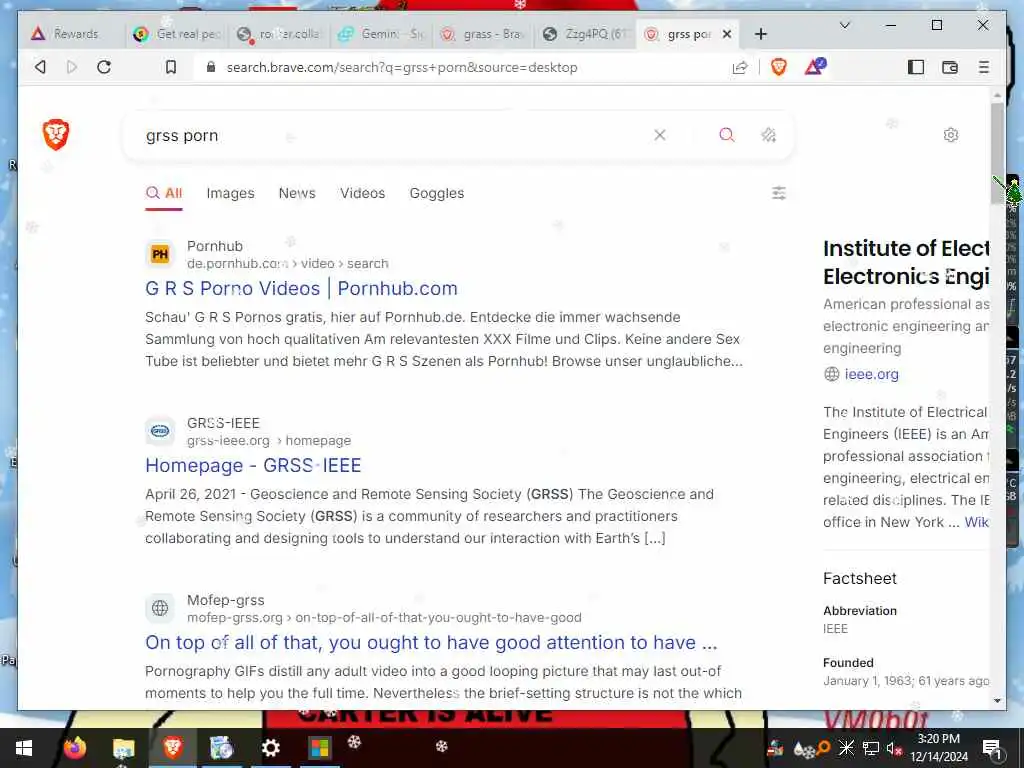Bookmark this page using the bookmark icon
Viewport: 1024px width, 768px height.
(x=170, y=67)
